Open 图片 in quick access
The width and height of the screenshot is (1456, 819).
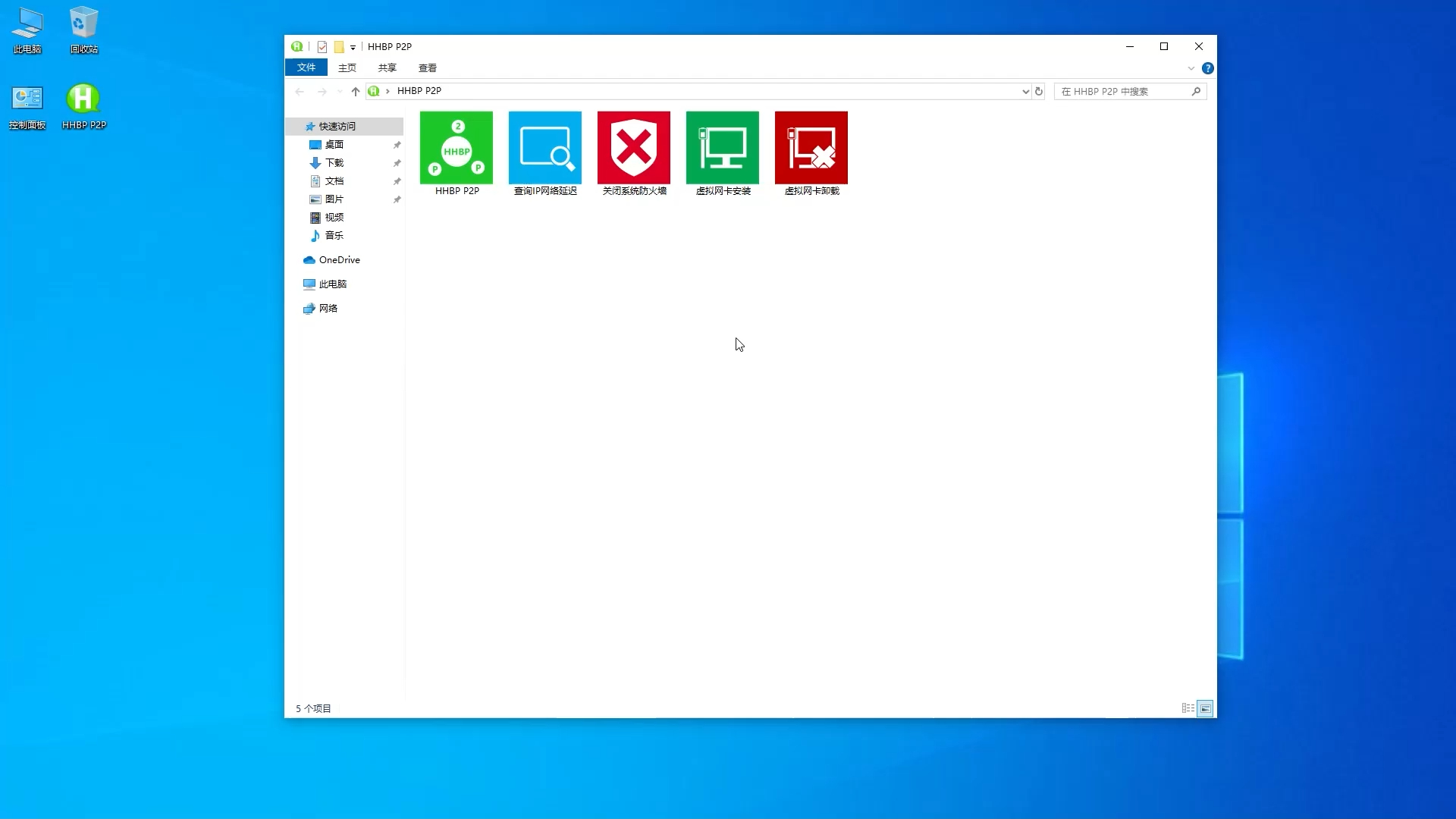(x=334, y=199)
